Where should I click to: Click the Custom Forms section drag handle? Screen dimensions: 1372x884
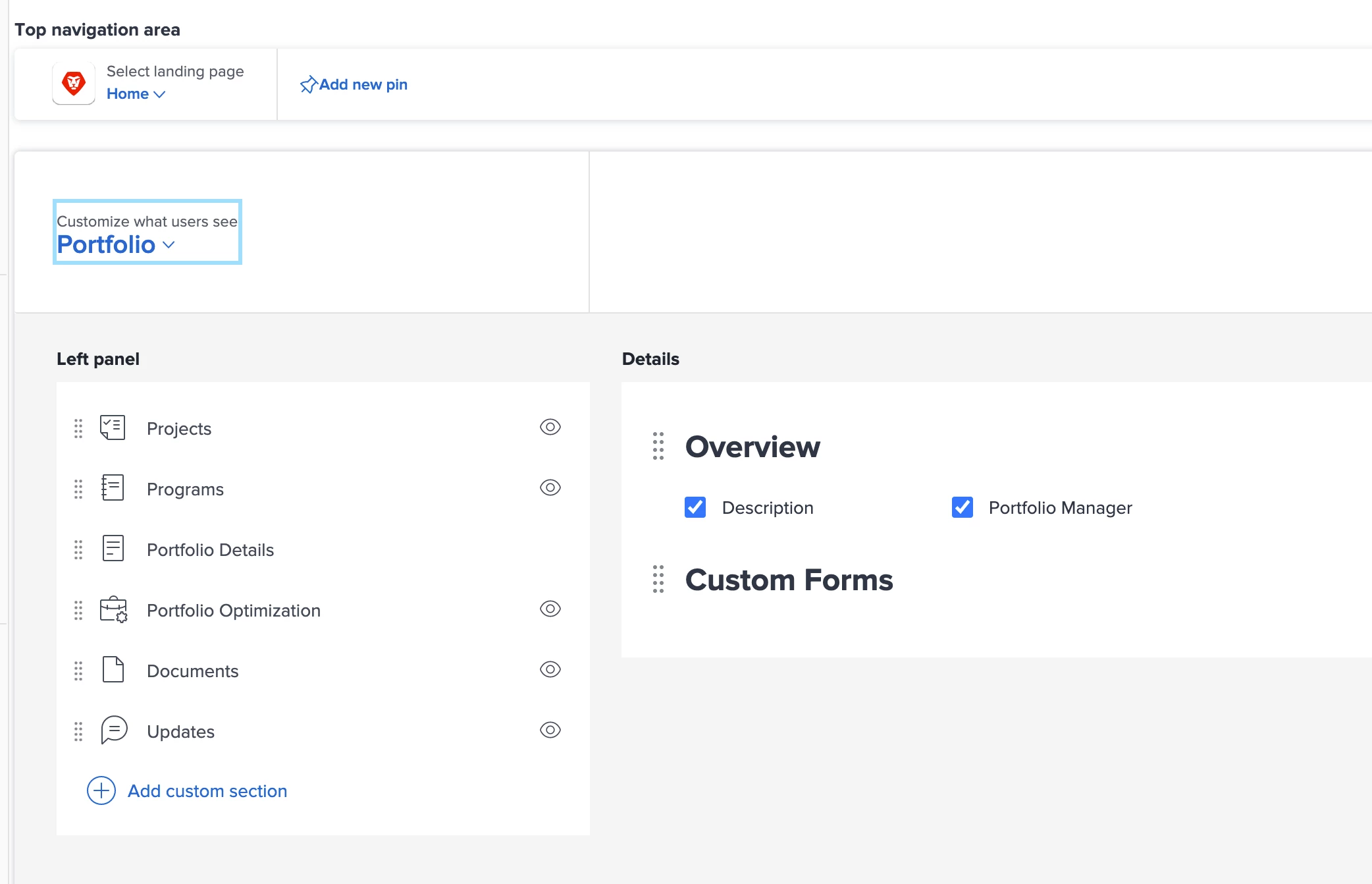click(x=658, y=579)
